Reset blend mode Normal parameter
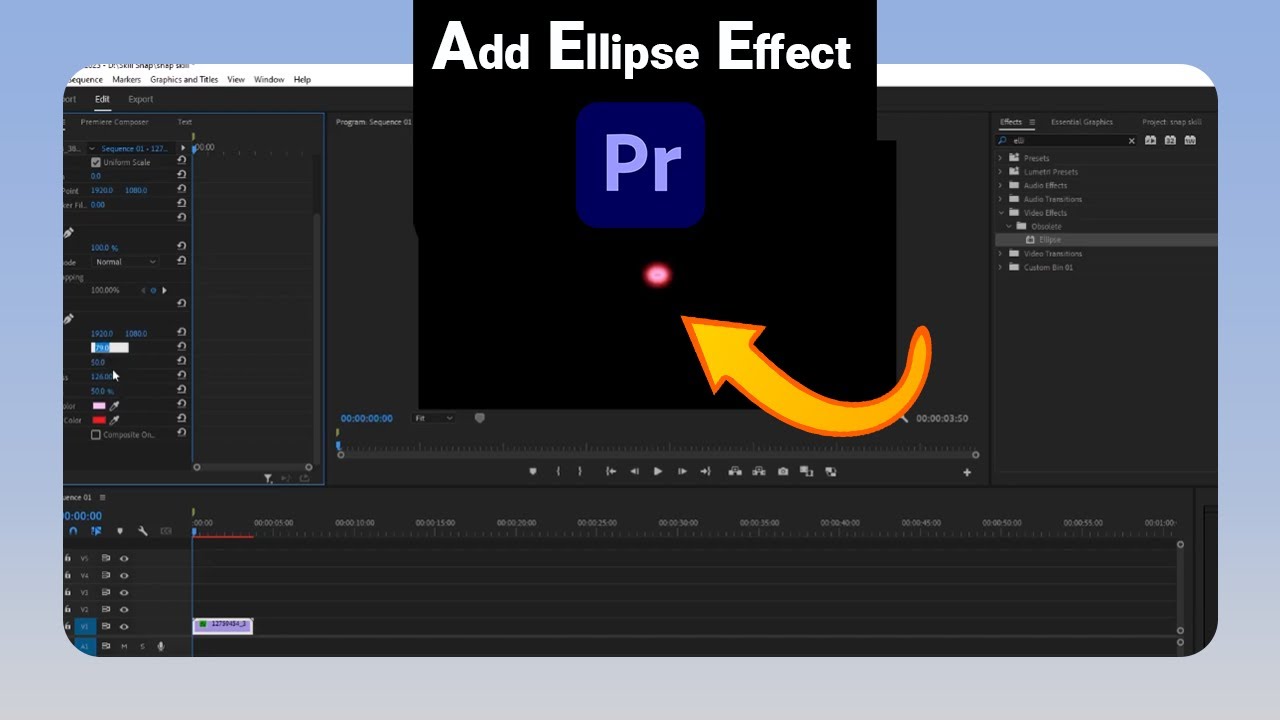 click(181, 261)
